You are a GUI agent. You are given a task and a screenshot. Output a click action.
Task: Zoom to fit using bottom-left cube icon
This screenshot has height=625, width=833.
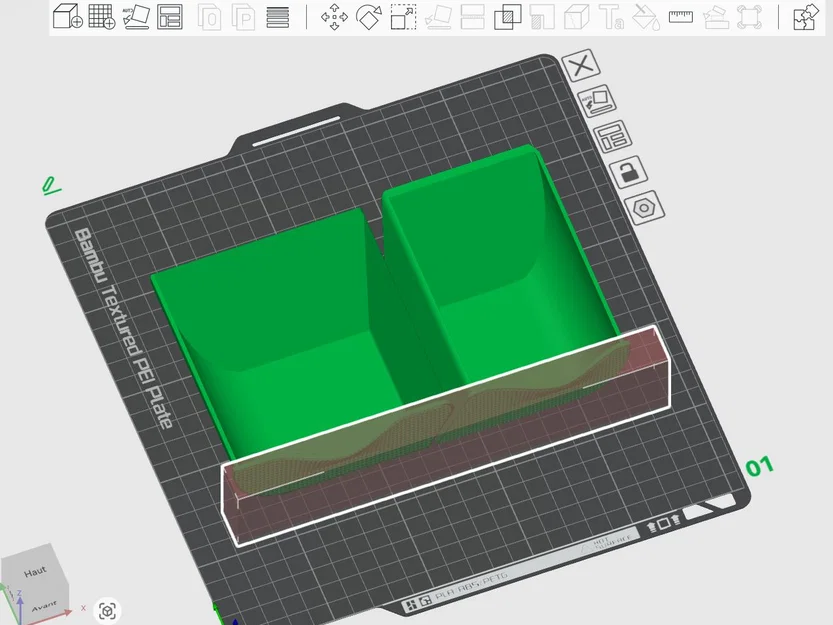[107, 610]
